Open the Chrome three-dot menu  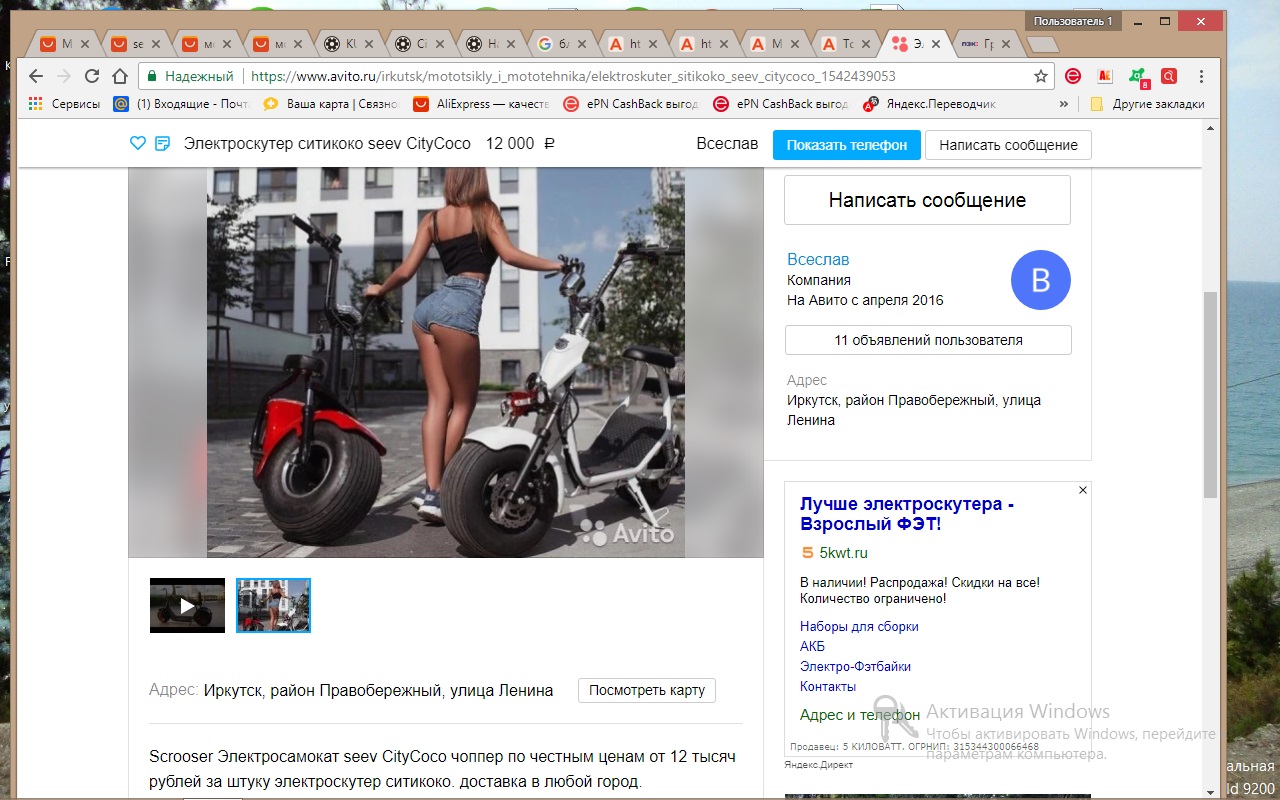(x=1201, y=76)
